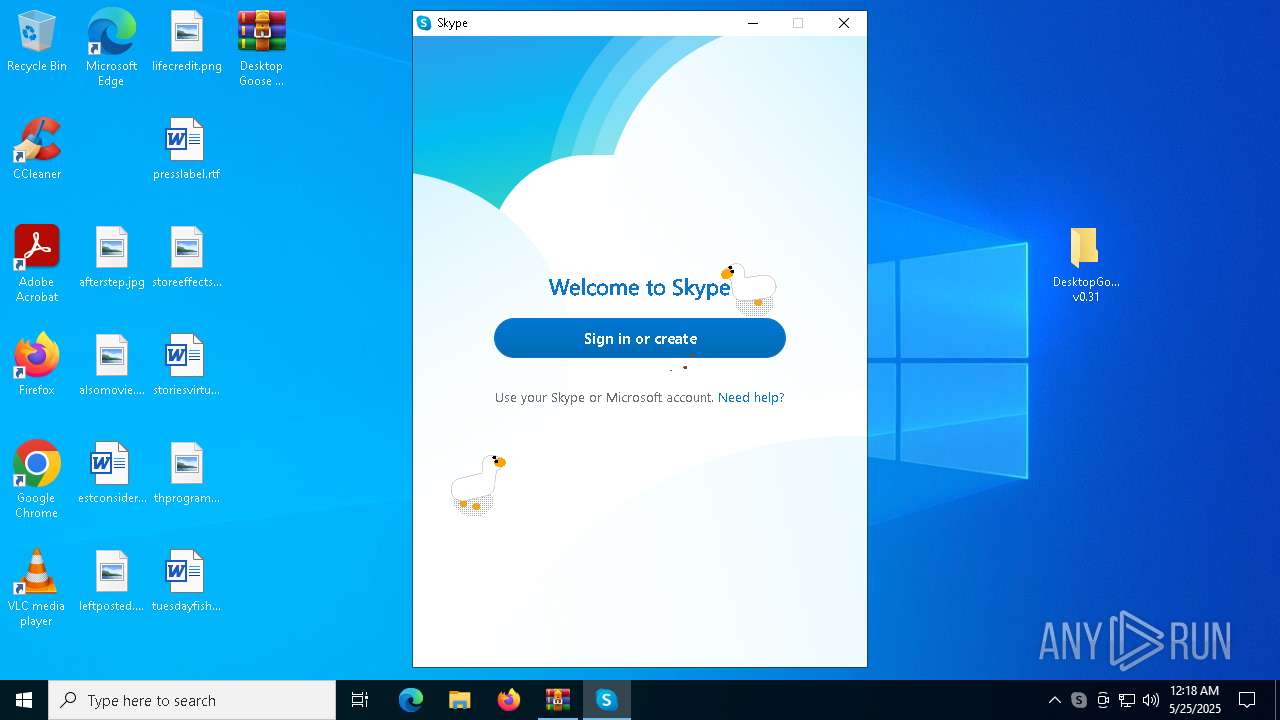This screenshot has height=720, width=1280.
Task: Click the network status tray icon
Action: (1127, 700)
